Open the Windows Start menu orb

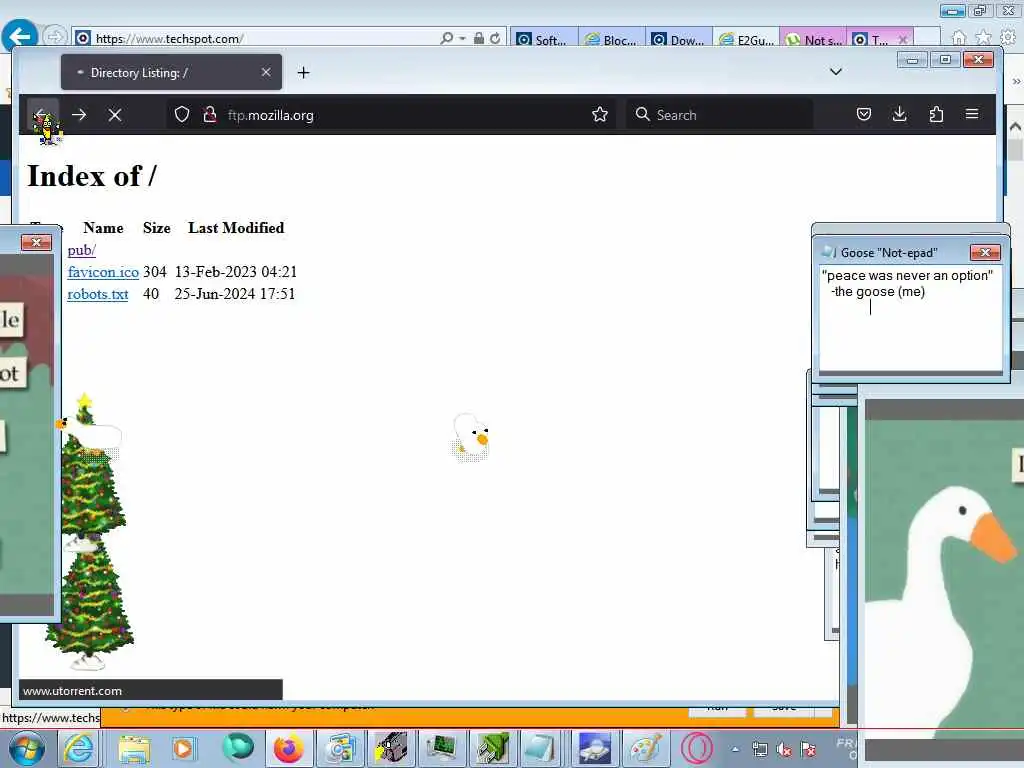[x=27, y=748]
